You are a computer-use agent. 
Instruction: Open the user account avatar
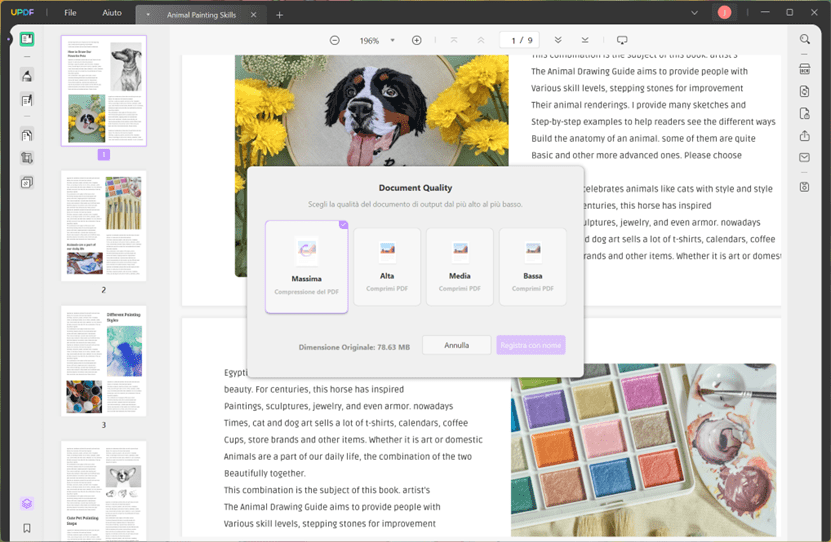click(724, 12)
